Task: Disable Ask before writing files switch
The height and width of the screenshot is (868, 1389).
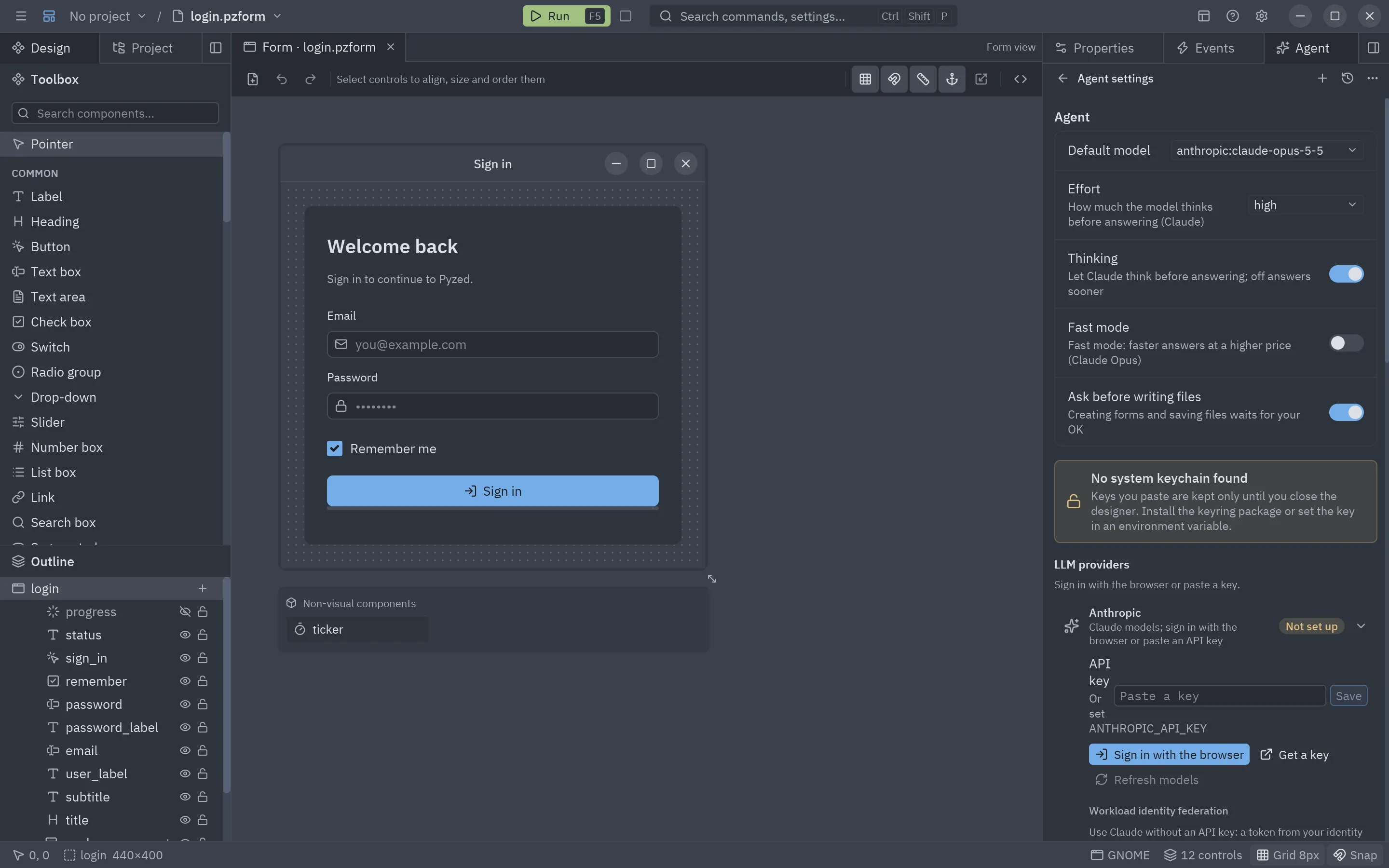Action: (1346, 412)
